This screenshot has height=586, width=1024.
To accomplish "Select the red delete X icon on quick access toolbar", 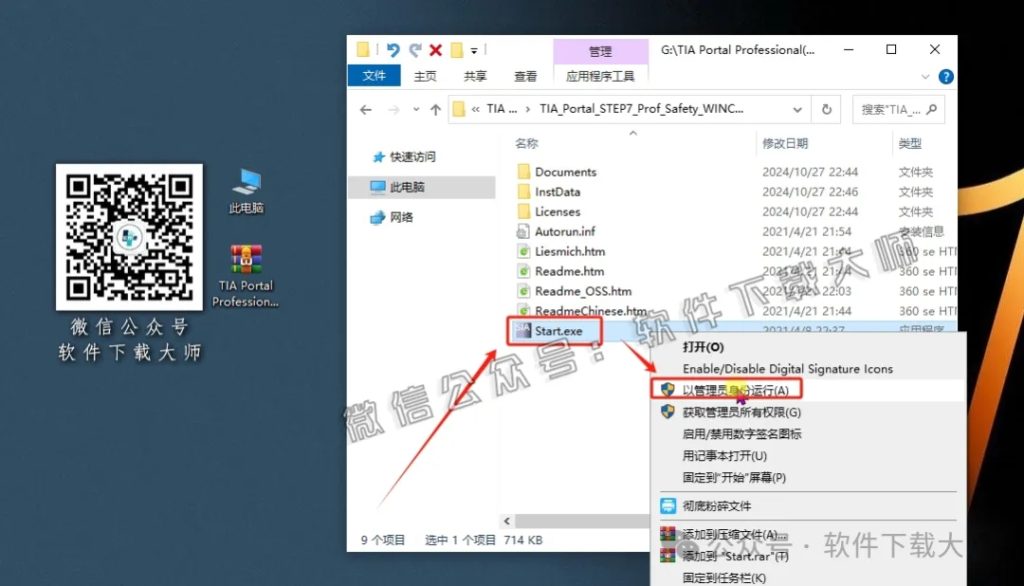I will pyautogui.click(x=434, y=50).
